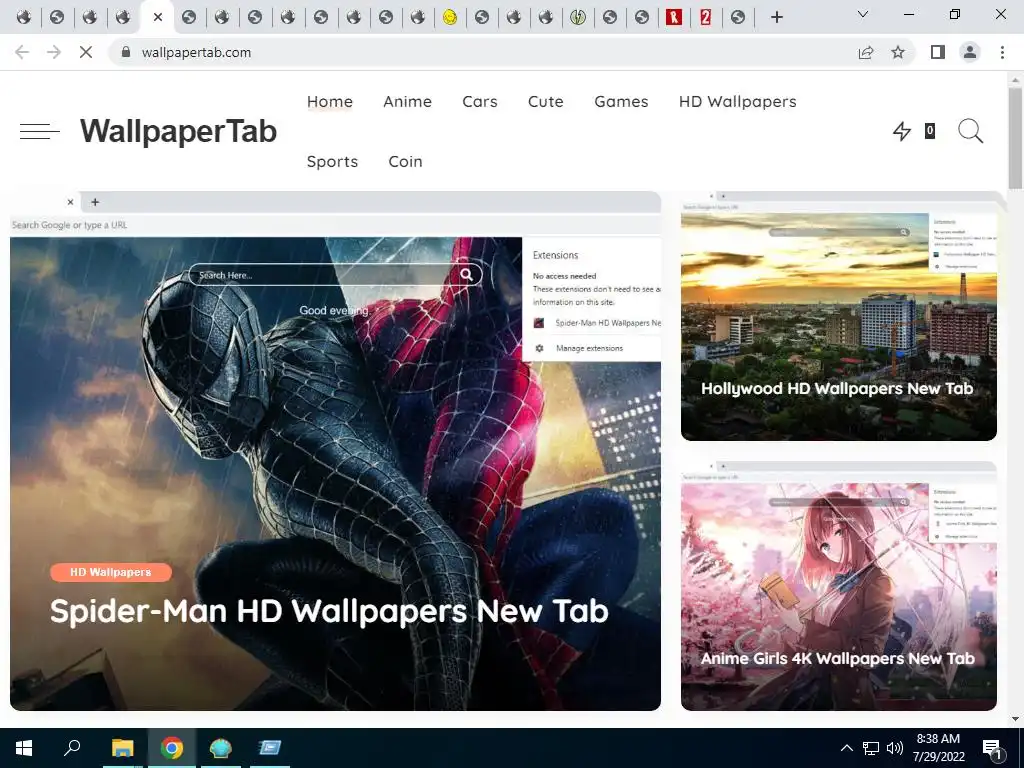
Task: Click the 0 counter badge
Action: pyautogui.click(x=929, y=131)
